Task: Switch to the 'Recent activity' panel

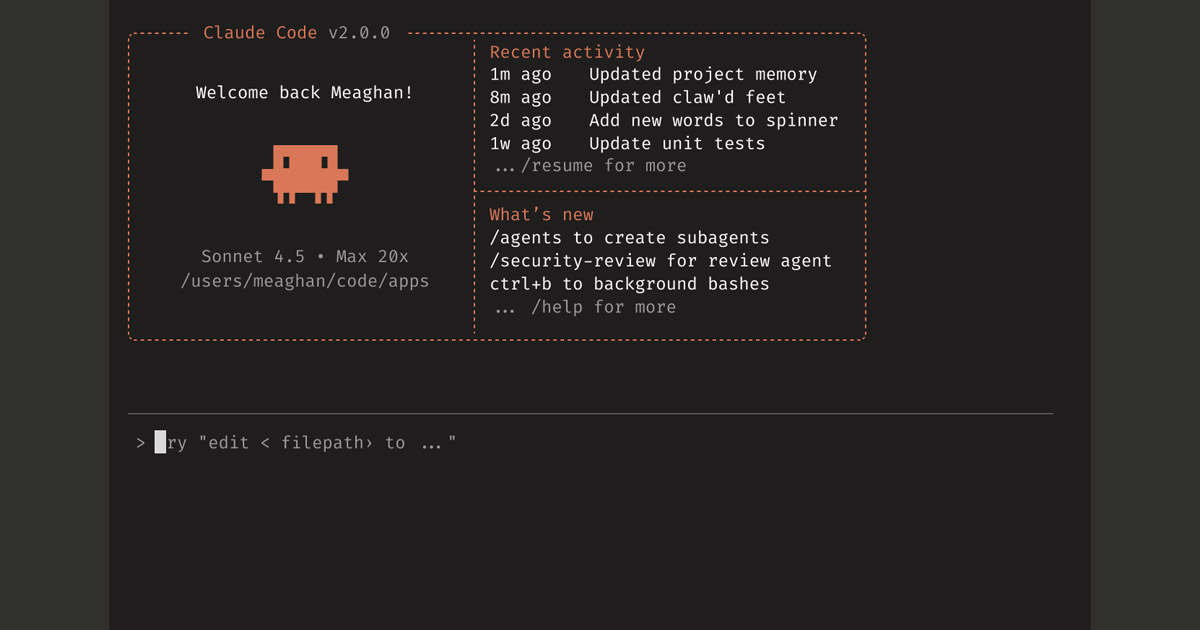Action: pos(566,51)
